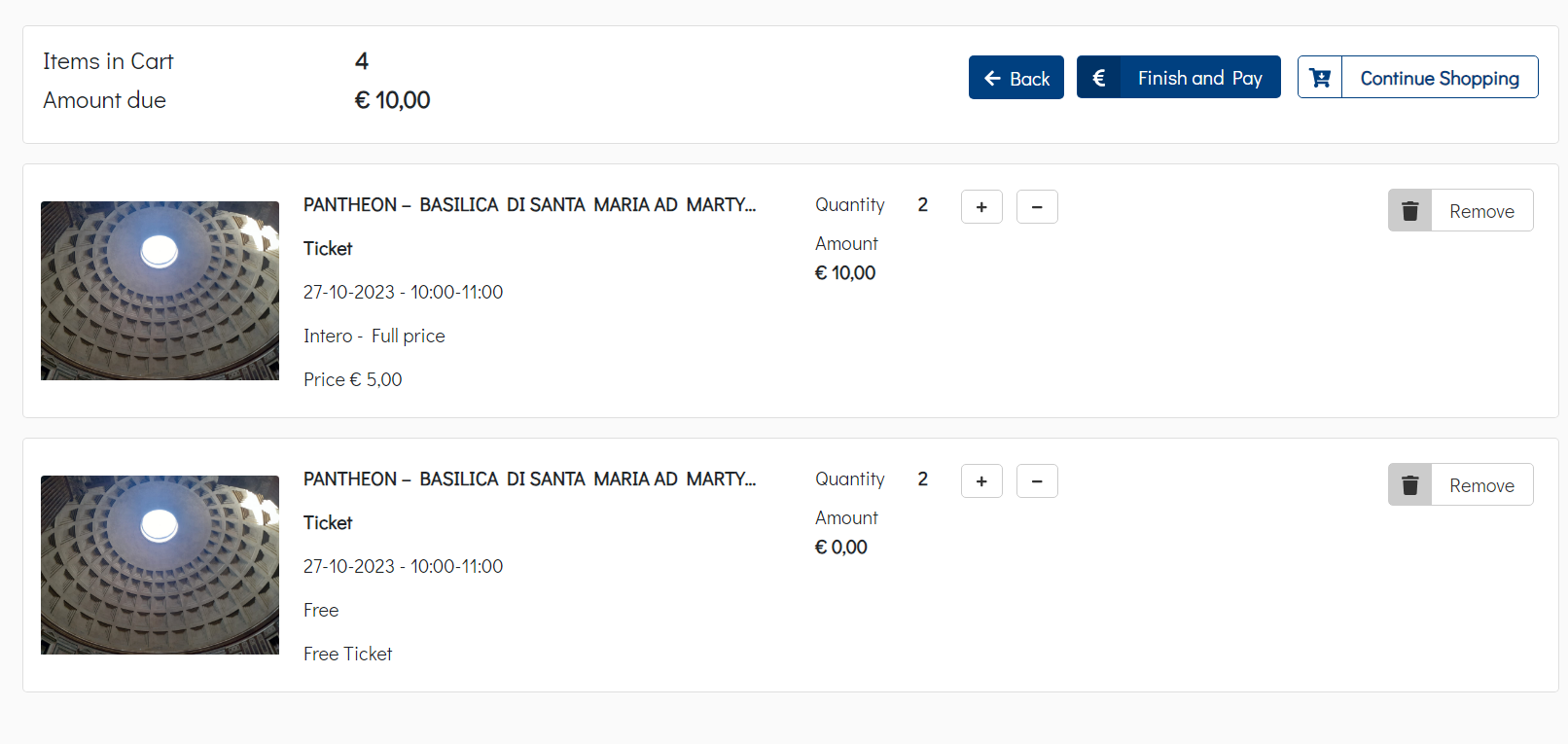
Task: Click the left arrow icon on Back
Action: click(992, 78)
